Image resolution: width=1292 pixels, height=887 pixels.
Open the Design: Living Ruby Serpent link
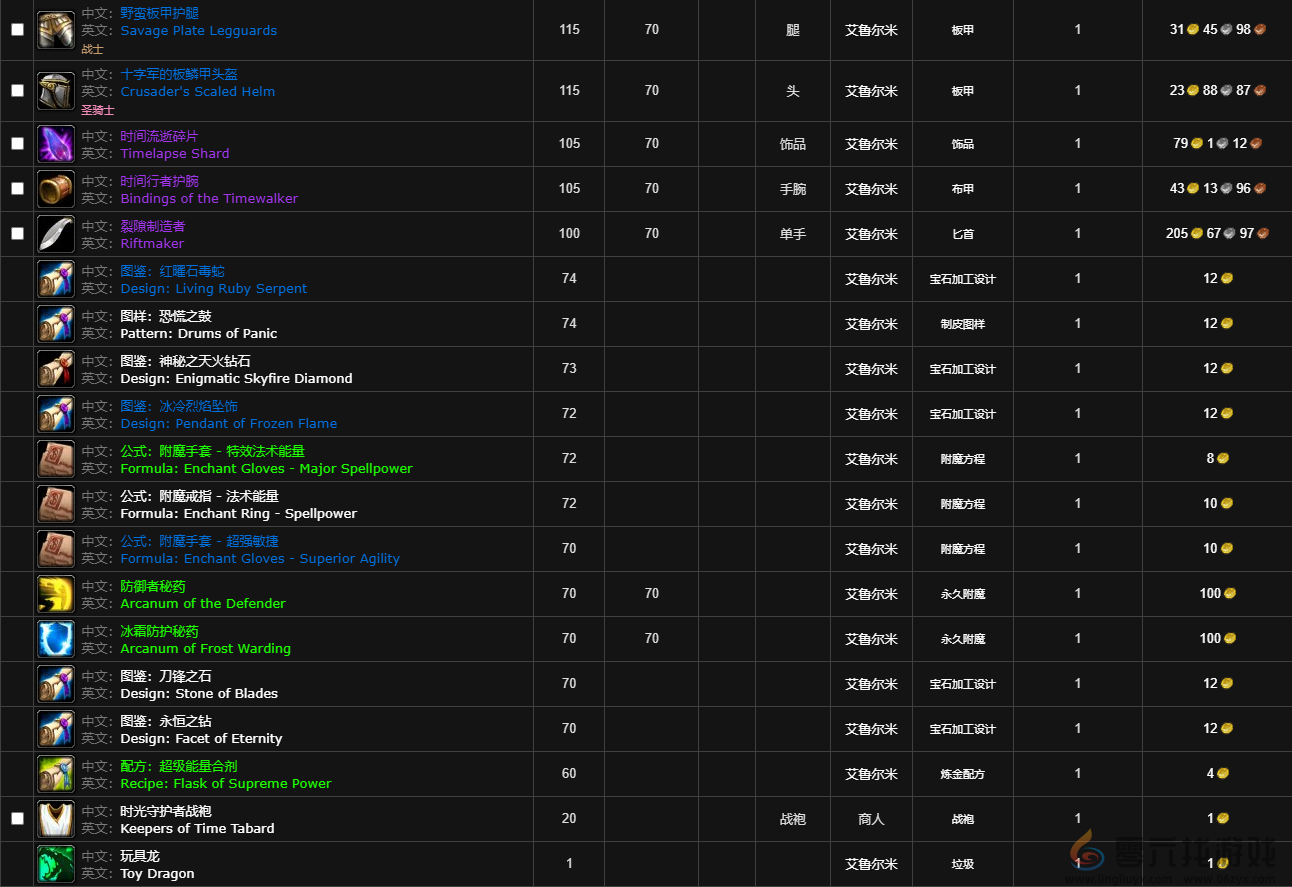pos(213,289)
